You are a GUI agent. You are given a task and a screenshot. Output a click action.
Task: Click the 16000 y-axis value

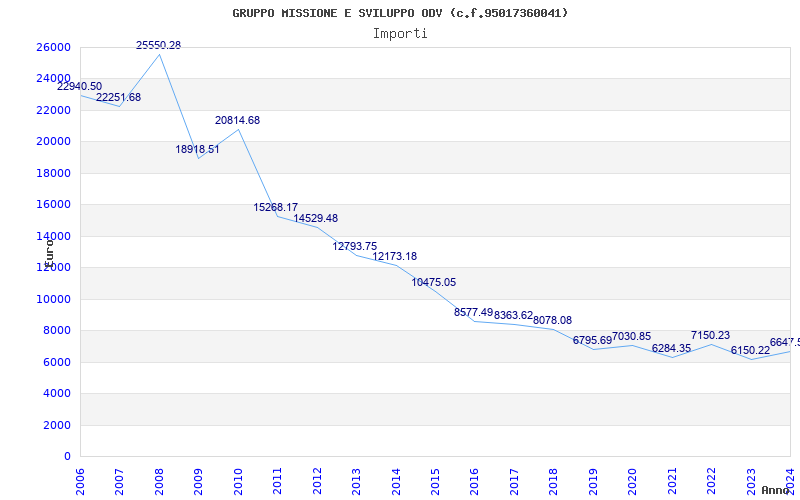pyautogui.click(x=53, y=205)
